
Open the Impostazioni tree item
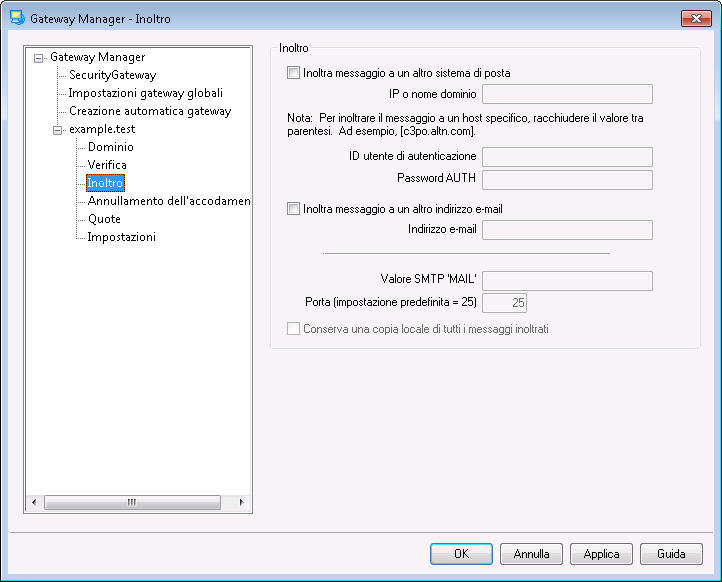point(122,237)
